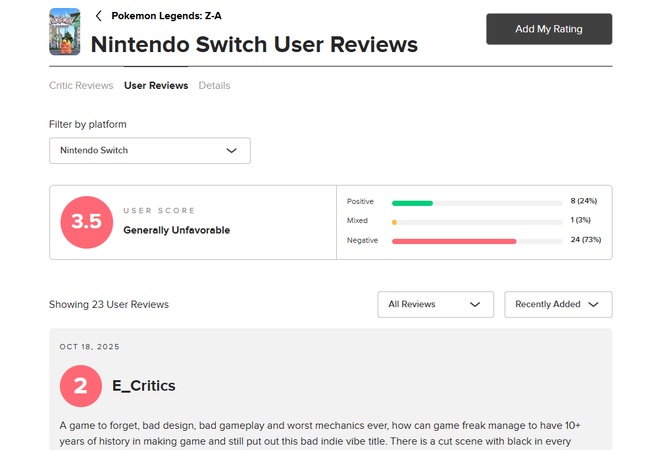Filter by Negative reviews label
This screenshot has width=650, height=450.
pyautogui.click(x=362, y=241)
